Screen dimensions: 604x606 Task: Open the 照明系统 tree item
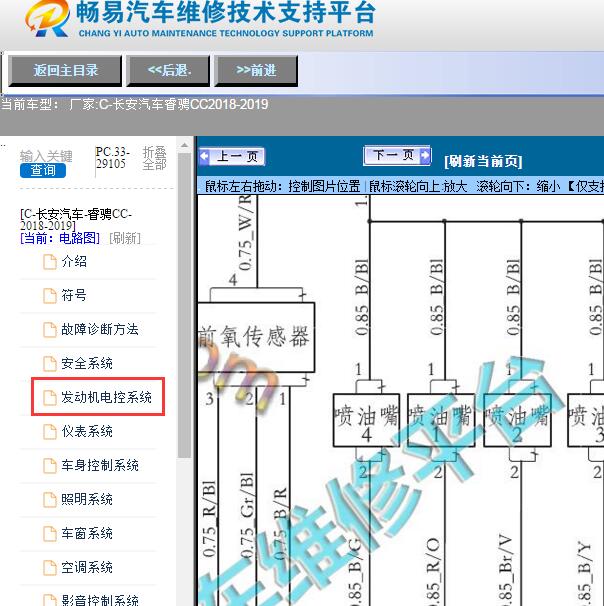[x=87, y=499]
